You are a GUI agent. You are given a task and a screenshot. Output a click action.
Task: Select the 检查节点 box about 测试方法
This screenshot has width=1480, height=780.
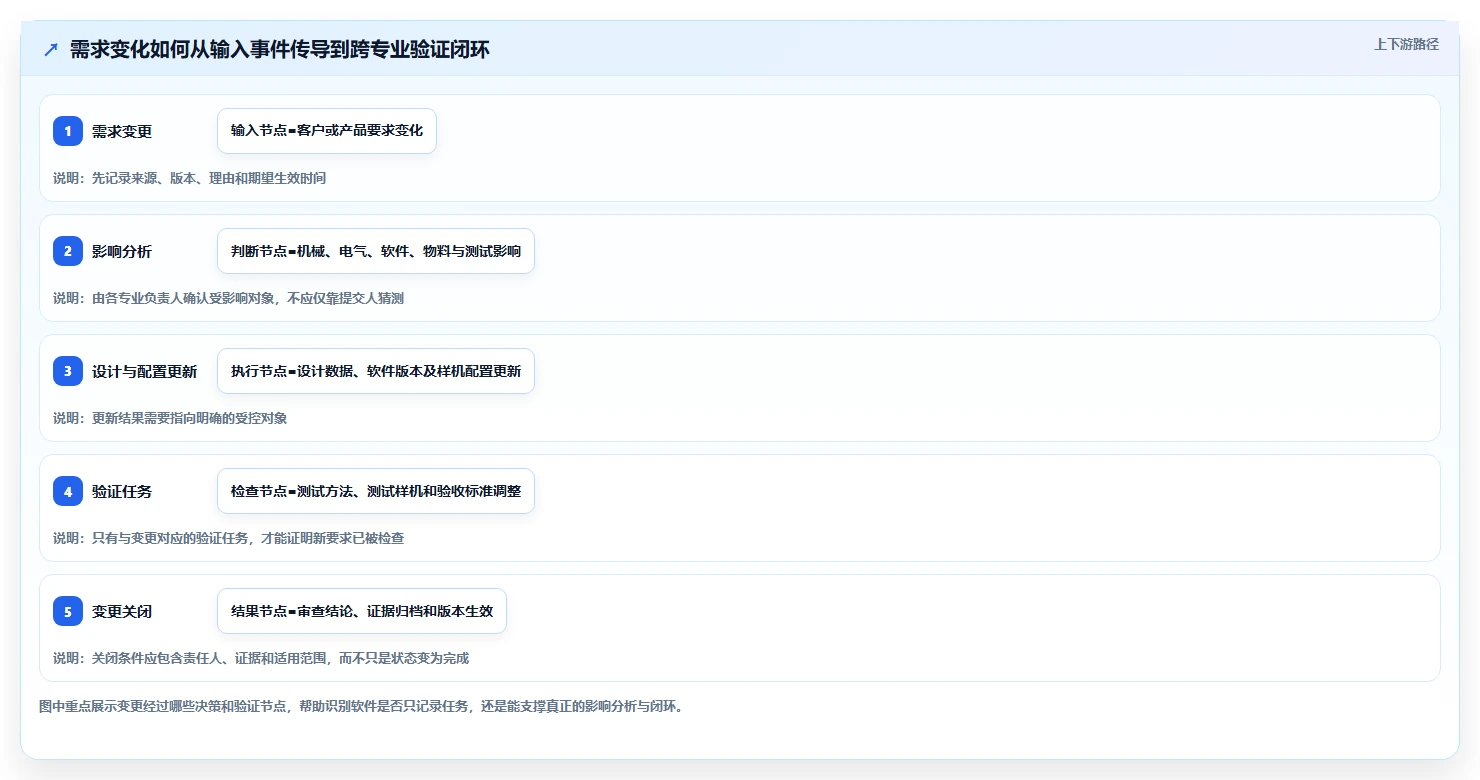376,491
